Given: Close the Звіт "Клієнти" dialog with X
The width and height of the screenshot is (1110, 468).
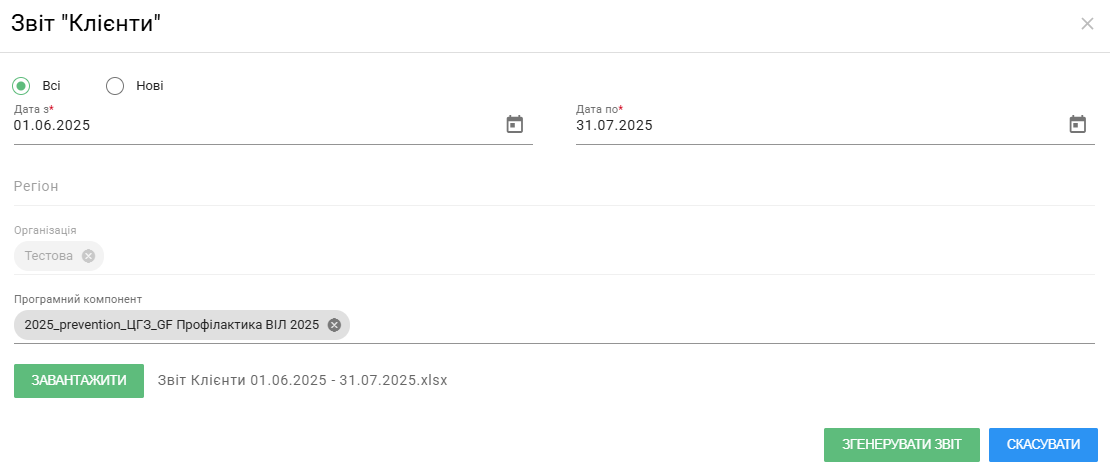Looking at the screenshot, I should 1087,24.
